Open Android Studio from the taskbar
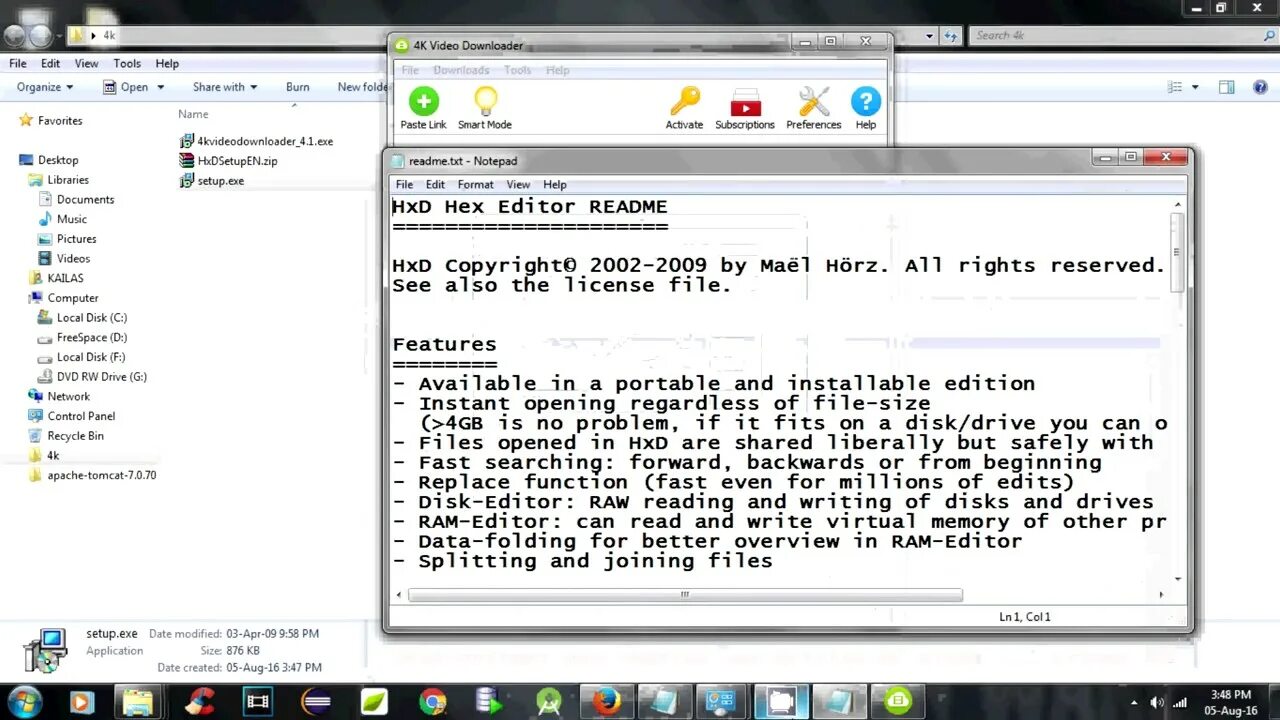 [x=548, y=702]
